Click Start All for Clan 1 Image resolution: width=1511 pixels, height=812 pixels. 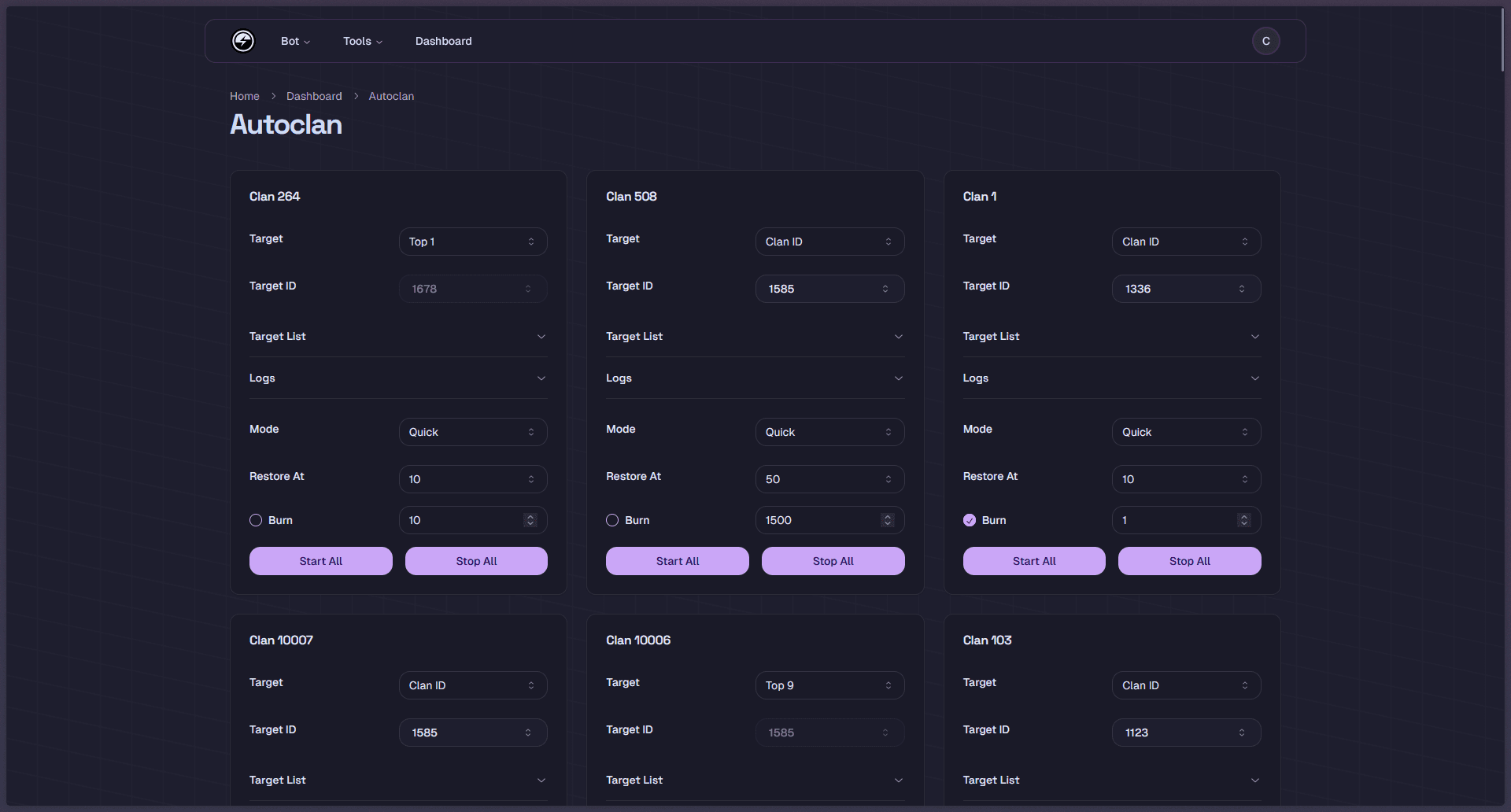tap(1033, 560)
